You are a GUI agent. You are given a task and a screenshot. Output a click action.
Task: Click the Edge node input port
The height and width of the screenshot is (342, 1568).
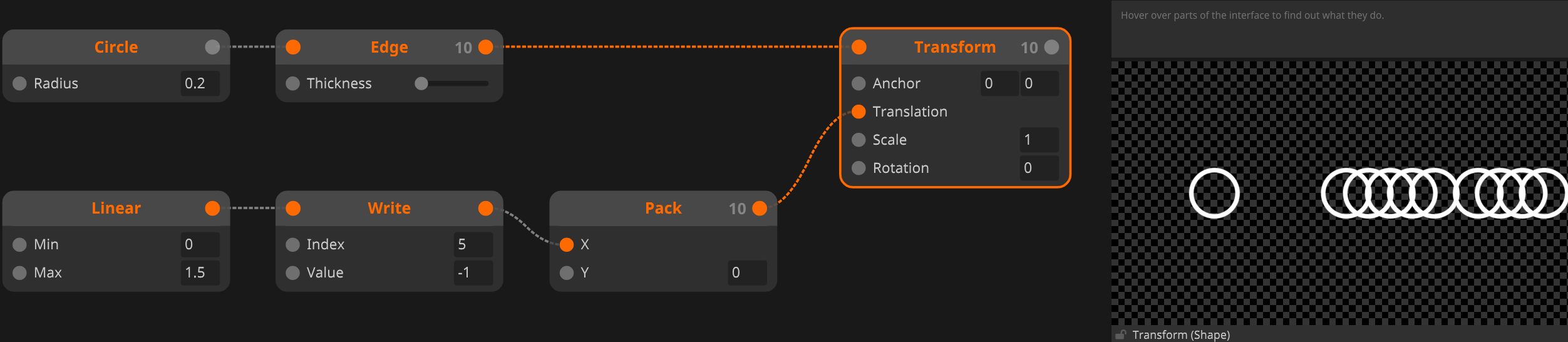[x=293, y=47]
